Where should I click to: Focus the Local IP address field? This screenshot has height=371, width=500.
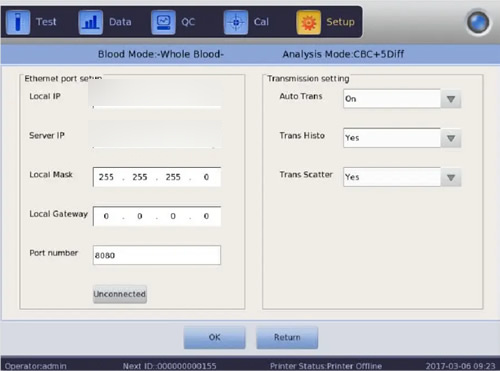[157, 98]
